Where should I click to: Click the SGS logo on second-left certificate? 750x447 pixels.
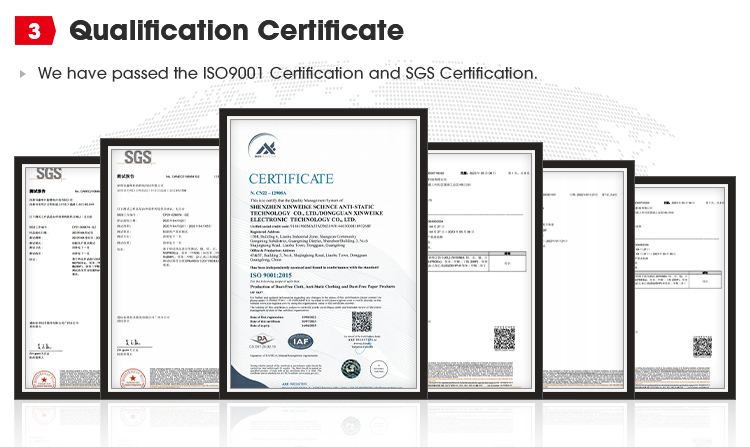click(x=139, y=158)
